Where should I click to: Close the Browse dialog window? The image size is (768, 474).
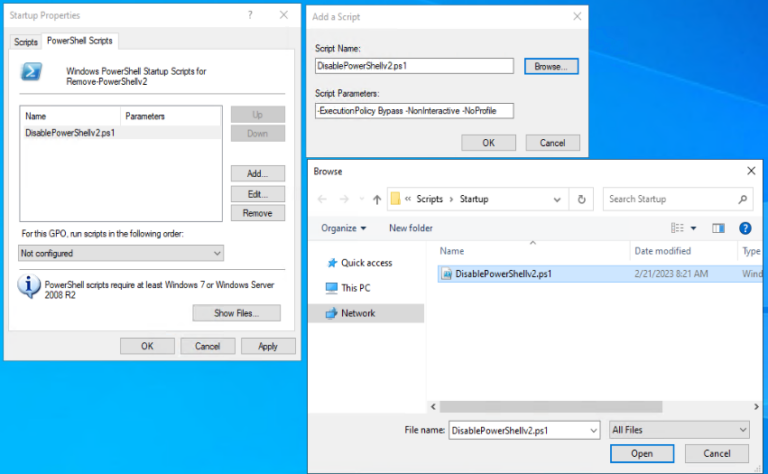tap(751, 171)
